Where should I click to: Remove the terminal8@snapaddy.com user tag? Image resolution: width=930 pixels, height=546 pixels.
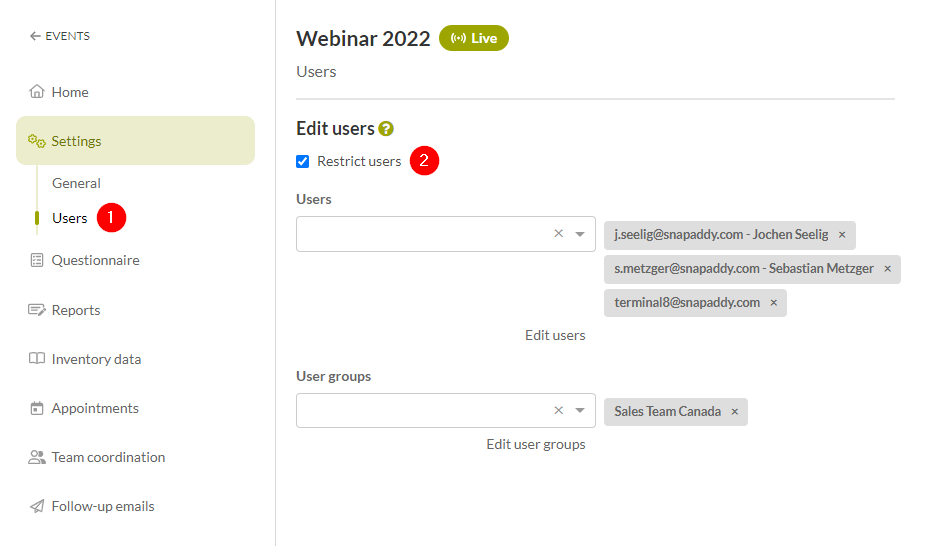pos(773,303)
